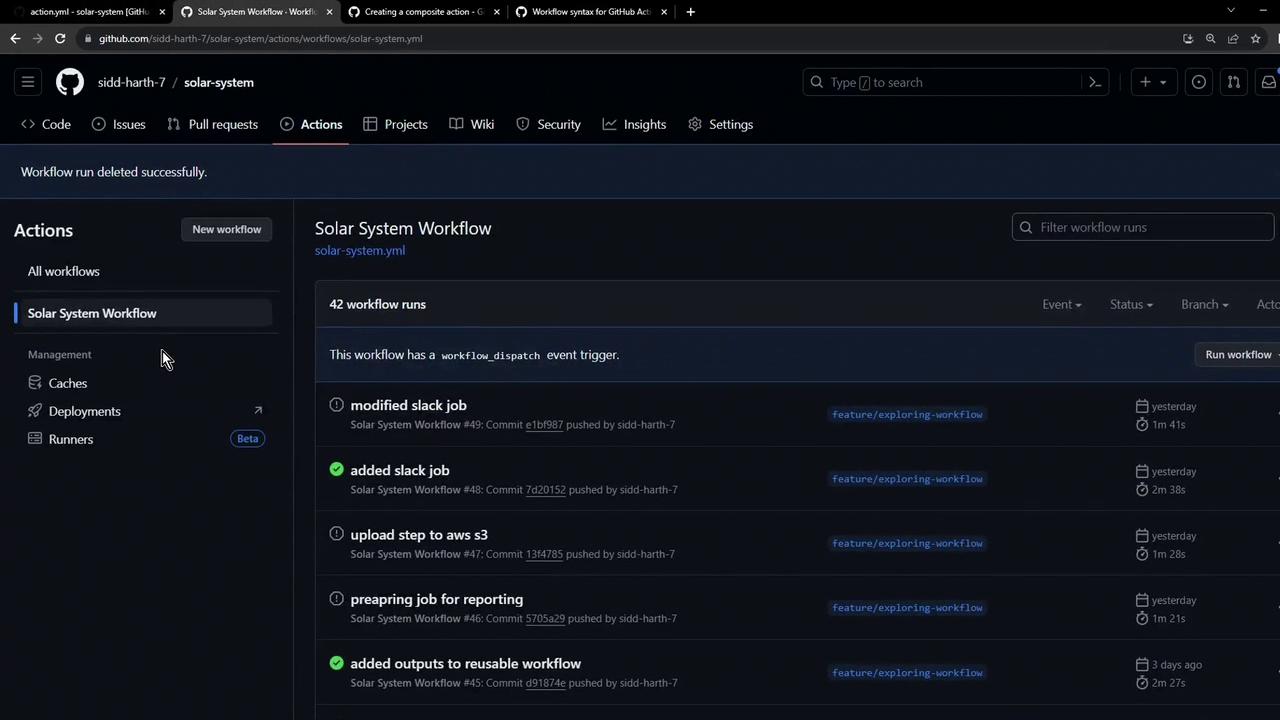Click the search magnifier in Filter workflow runs

[x=1025, y=227]
